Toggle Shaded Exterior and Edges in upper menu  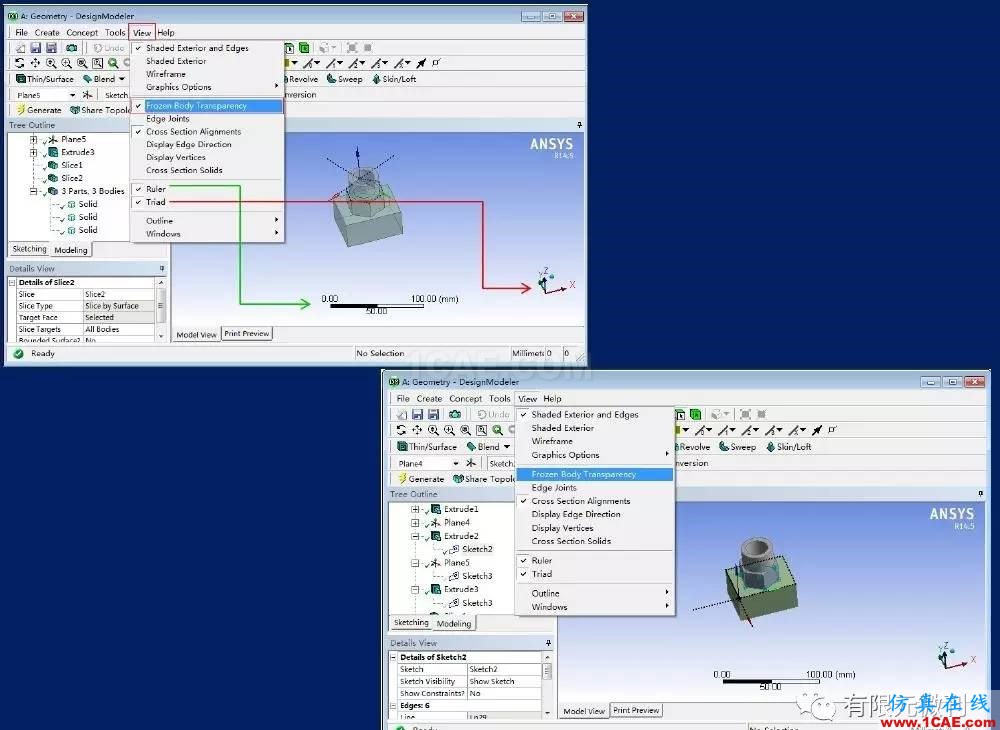coord(207,48)
